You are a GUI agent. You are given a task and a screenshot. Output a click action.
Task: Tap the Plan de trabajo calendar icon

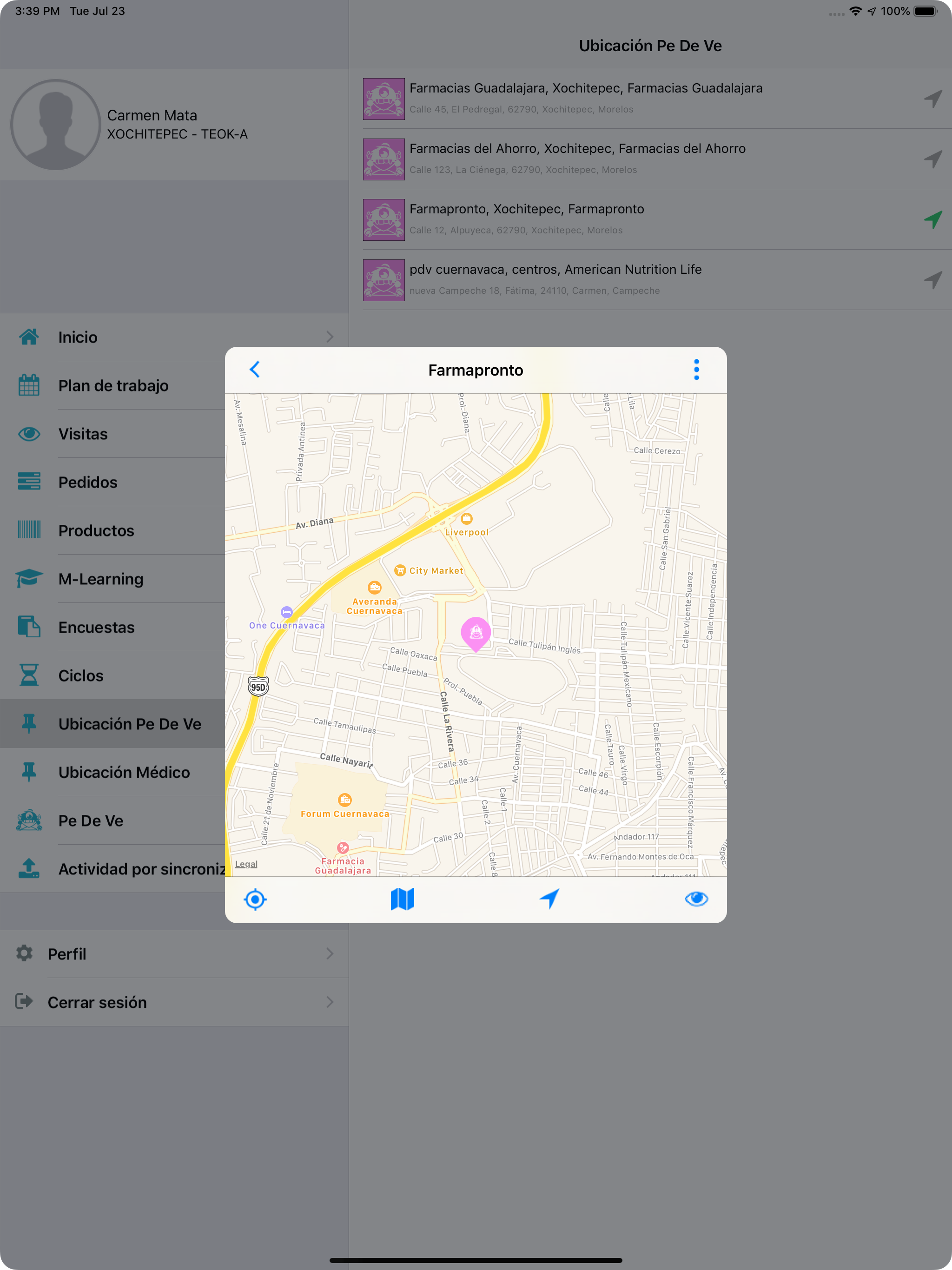[29, 385]
